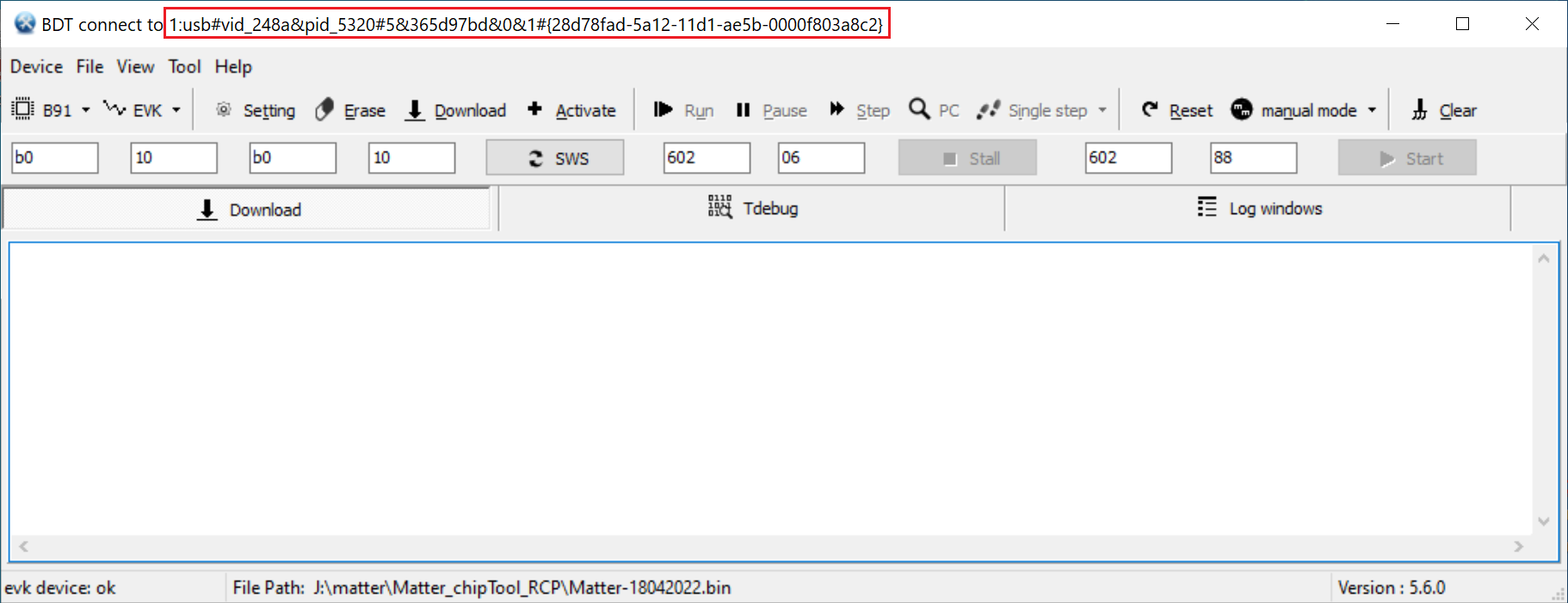Image resolution: width=1568 pixels, height=603 pixels.
Task: Expand the B91 chip dropdown
Action: [x=86, y=110]
